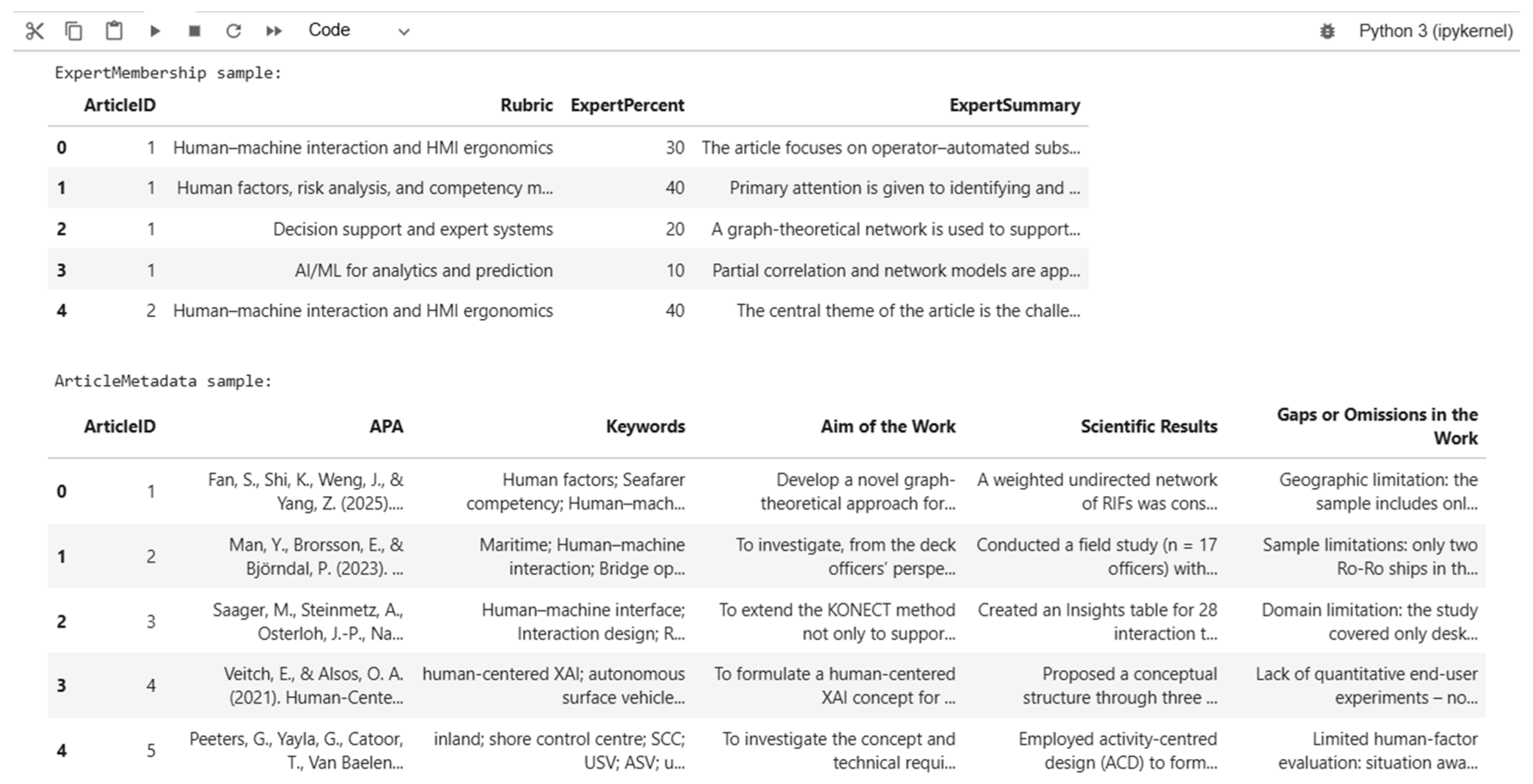The image size is (1533, 784).
Task: Click the Veitch, E., & Alsos citation cell
Action: point(314,685)
